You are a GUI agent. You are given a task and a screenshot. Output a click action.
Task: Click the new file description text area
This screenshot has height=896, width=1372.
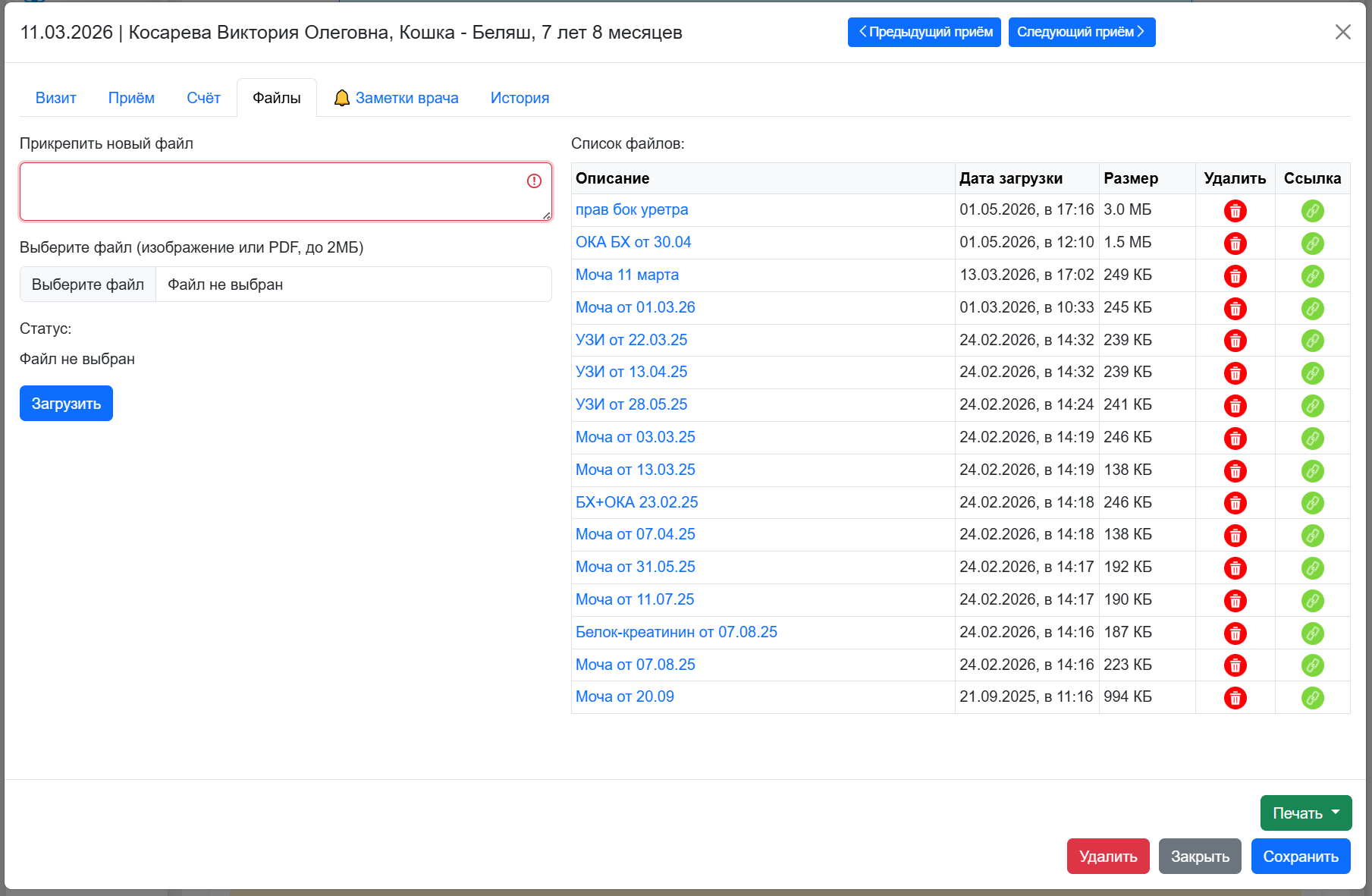pyautogui.click(x=286, y=191)
